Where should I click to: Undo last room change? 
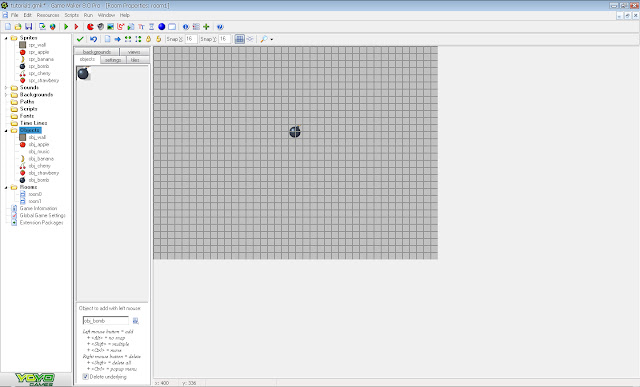click(x=93, y=39)
